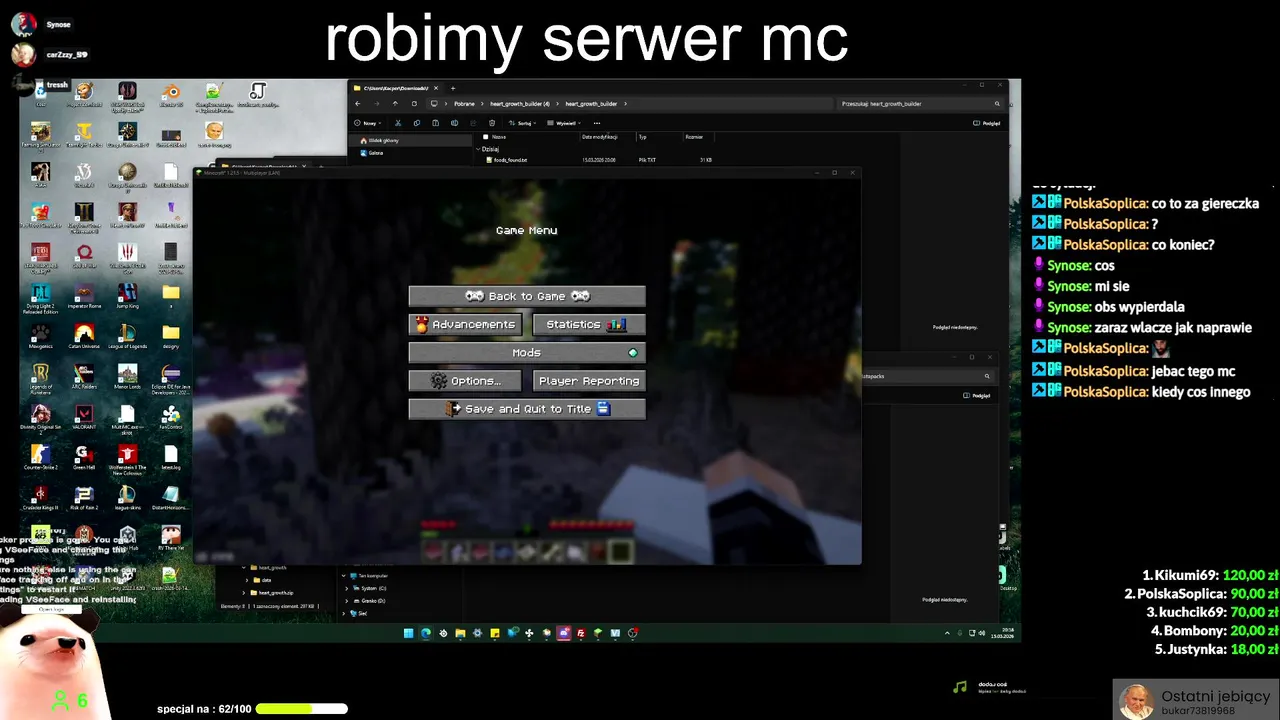Toggle the Podgląd preview pane button
1280x720 pixels.
click(x=986, y=123)
